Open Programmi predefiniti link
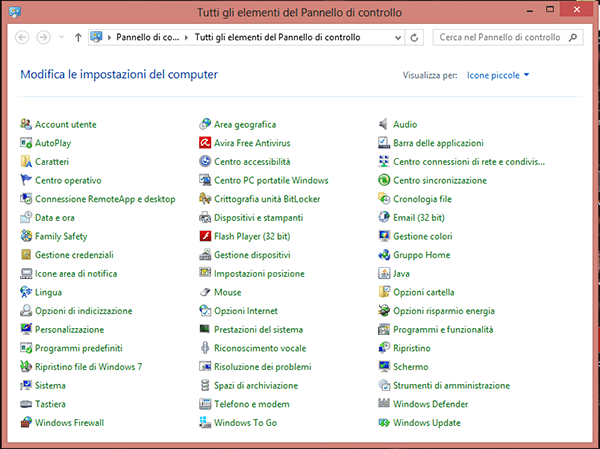This screenshot has height=449, width=600. [x=78, y=348]
